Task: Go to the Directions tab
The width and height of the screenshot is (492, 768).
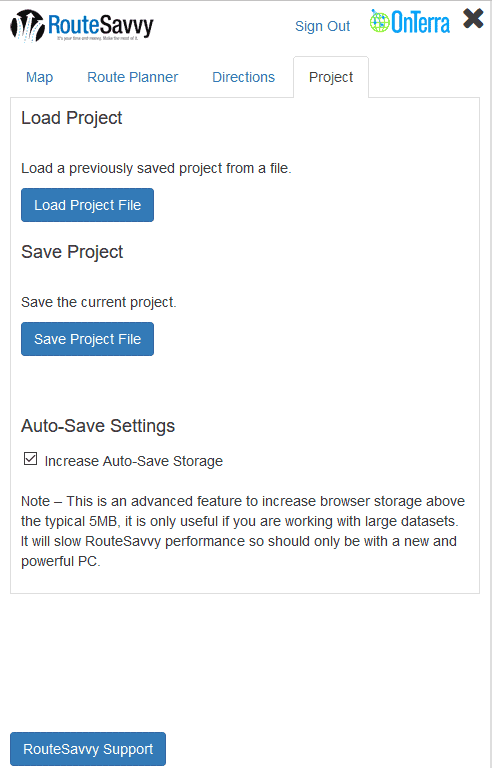Action: (x=244, y=77)
